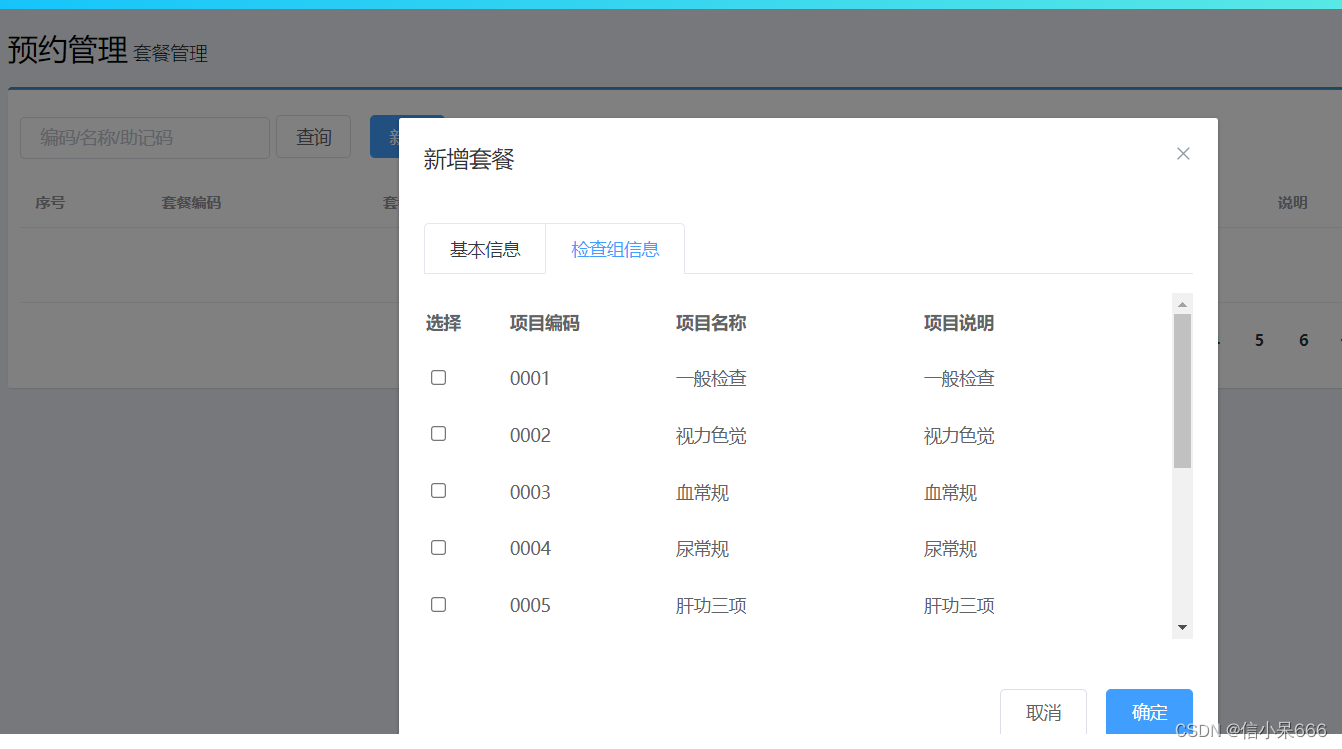Click the 新增 add button behind the dialog
1342x749 pixels.
pyautogui.click(x=408, y=137)
